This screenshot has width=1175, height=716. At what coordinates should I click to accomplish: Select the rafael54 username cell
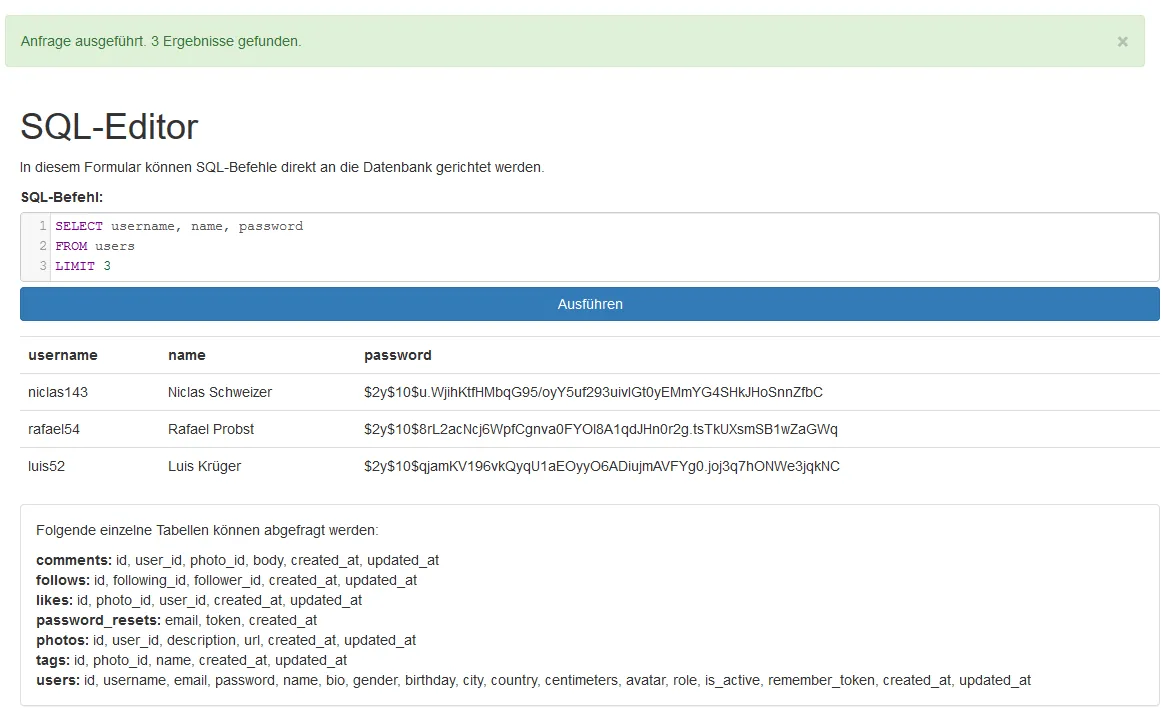pos(54,429)
